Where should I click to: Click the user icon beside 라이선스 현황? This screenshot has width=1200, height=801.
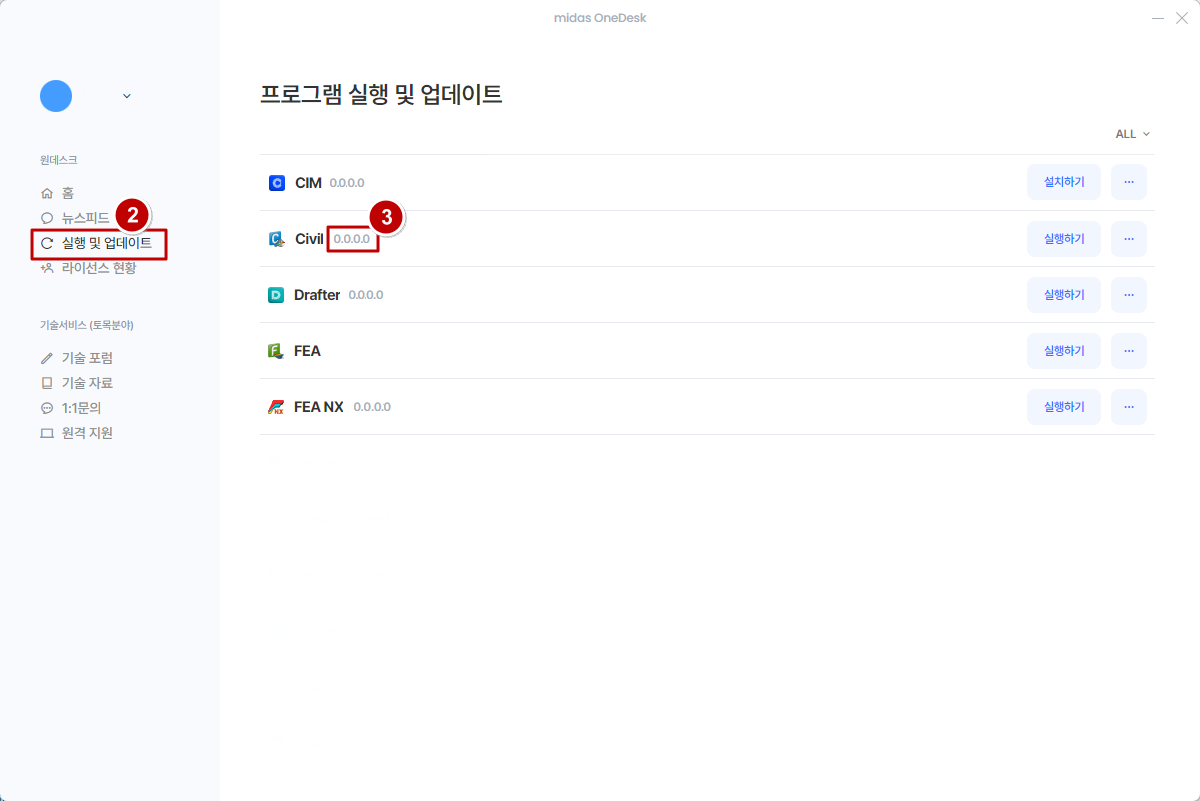[46, 268]
